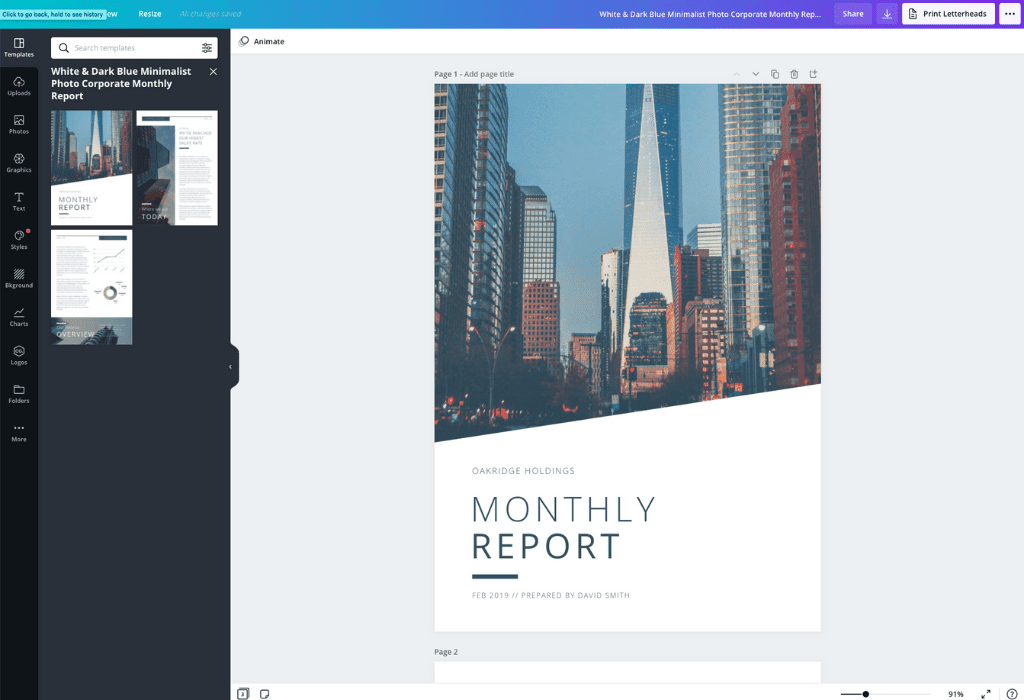Add a new page below Page 1

point(813,73)
